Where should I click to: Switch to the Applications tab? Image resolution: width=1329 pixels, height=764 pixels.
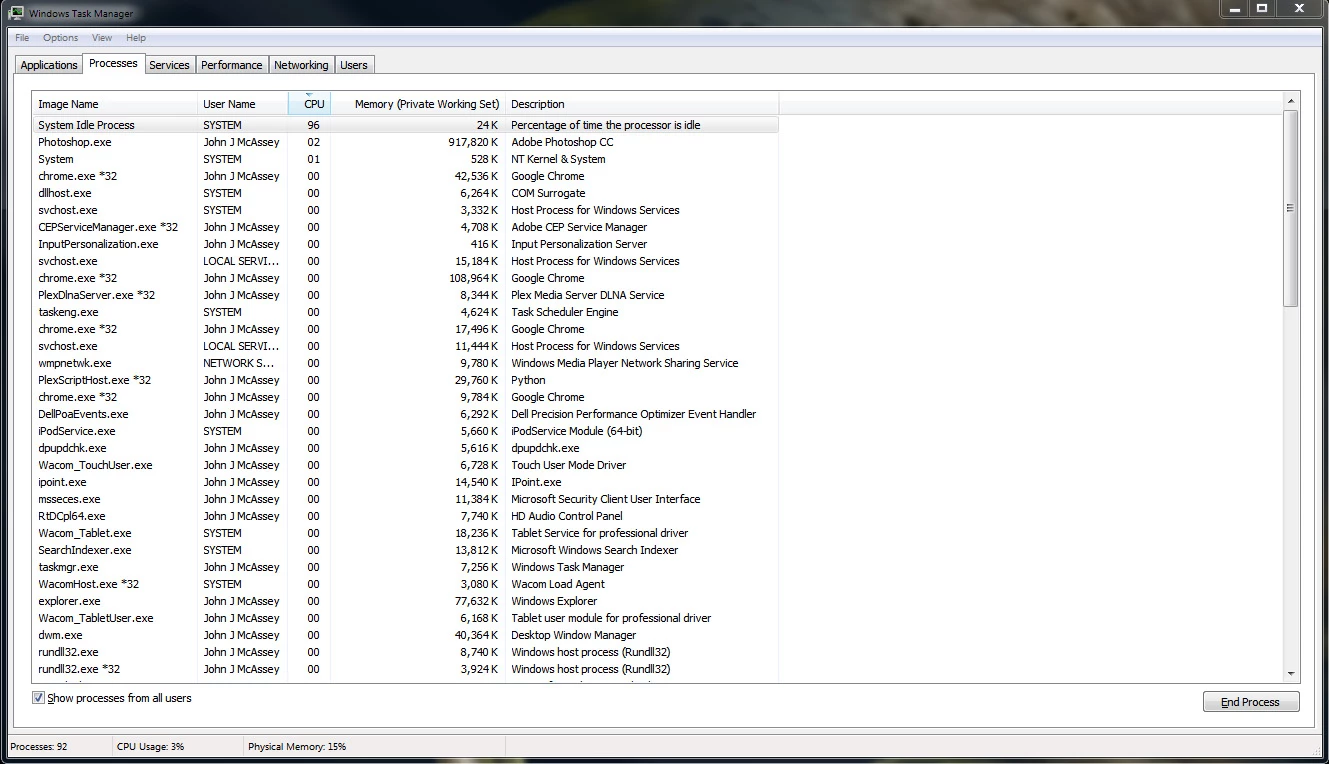[x=49, y=65]
